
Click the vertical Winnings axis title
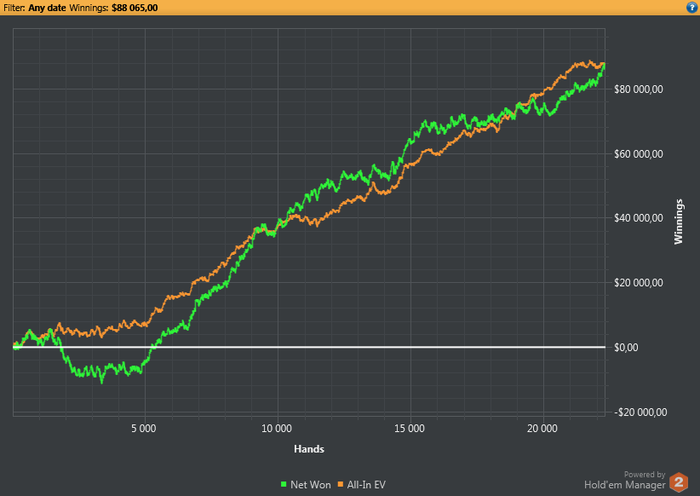[x=679, y=221]
